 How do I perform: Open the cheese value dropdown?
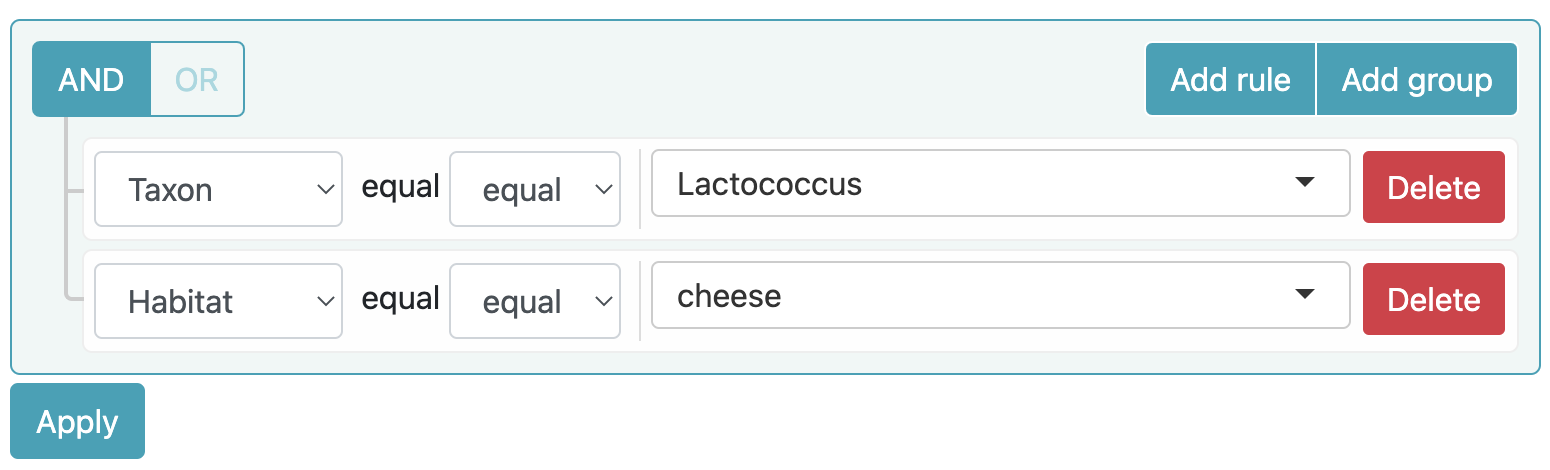click(1000, 295)
